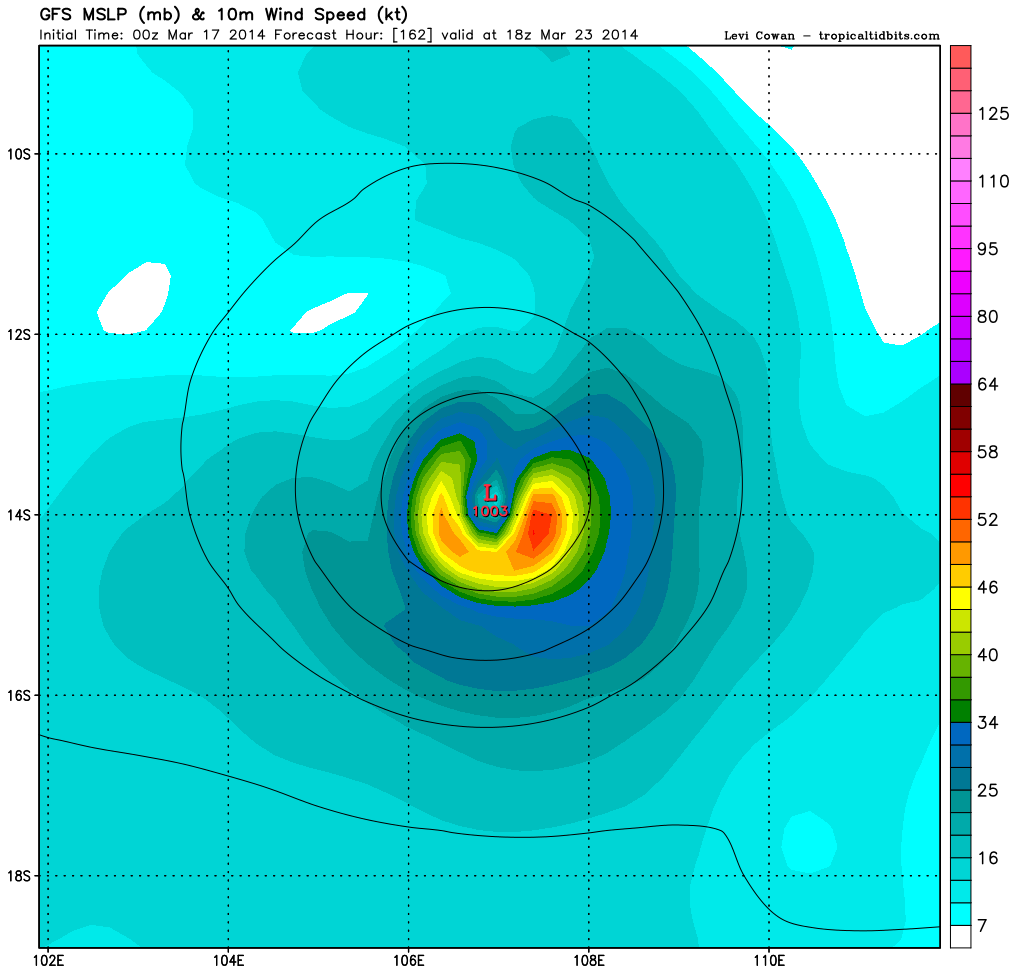Click the 46 kt colorbar label
1024x974 pixels.
pos(987,587)
